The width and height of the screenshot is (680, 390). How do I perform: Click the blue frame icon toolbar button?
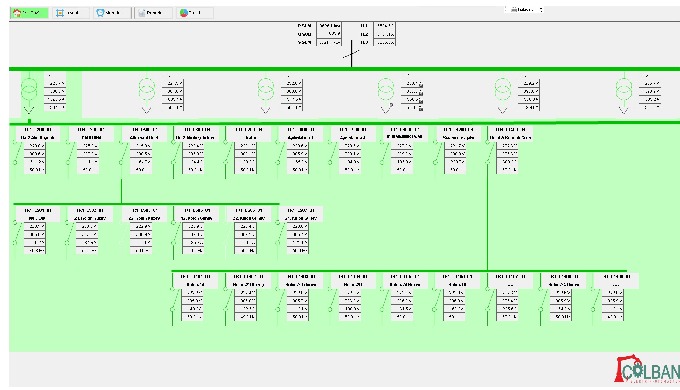point(71,13)
